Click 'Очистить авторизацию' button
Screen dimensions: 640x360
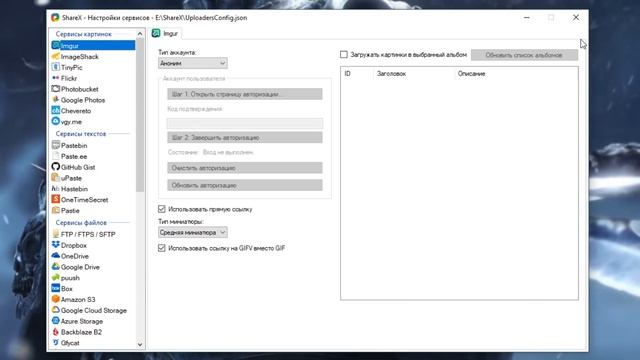click(244, 168)
